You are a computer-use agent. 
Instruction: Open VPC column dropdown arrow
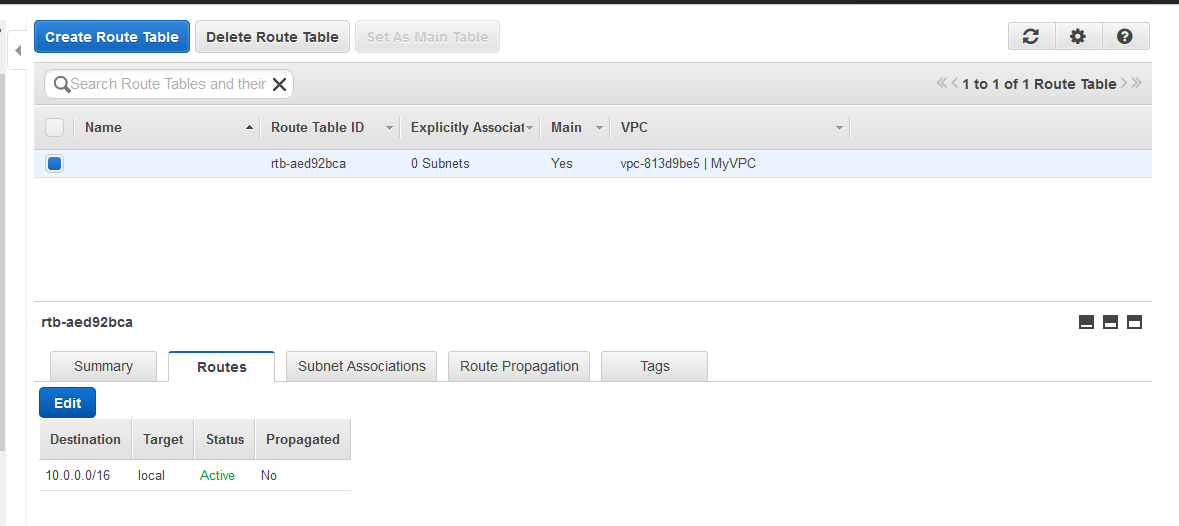tap(839, 128)
